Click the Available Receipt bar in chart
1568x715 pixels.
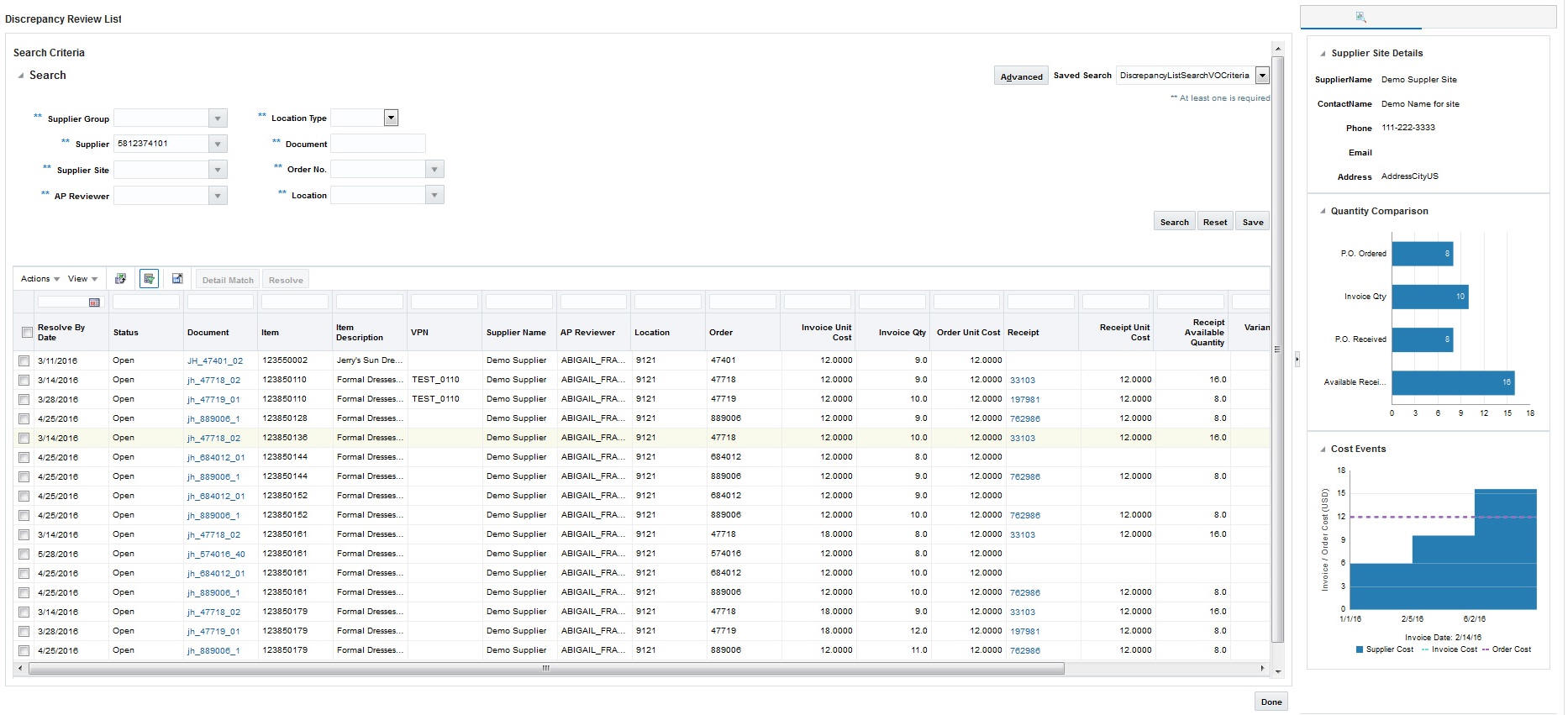tap(1453, 382)
